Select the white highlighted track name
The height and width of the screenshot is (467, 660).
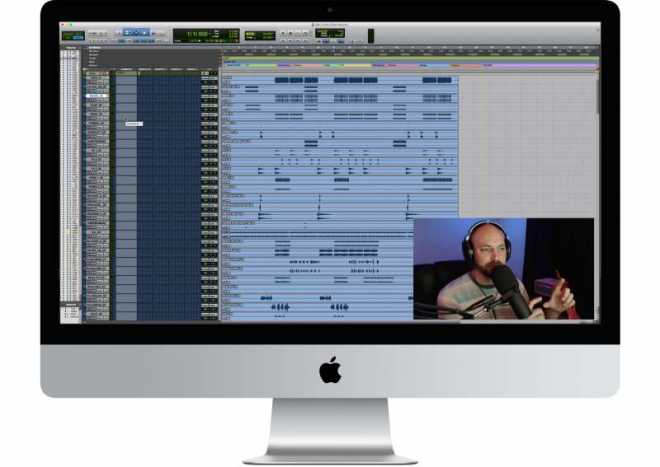point(96,96)
